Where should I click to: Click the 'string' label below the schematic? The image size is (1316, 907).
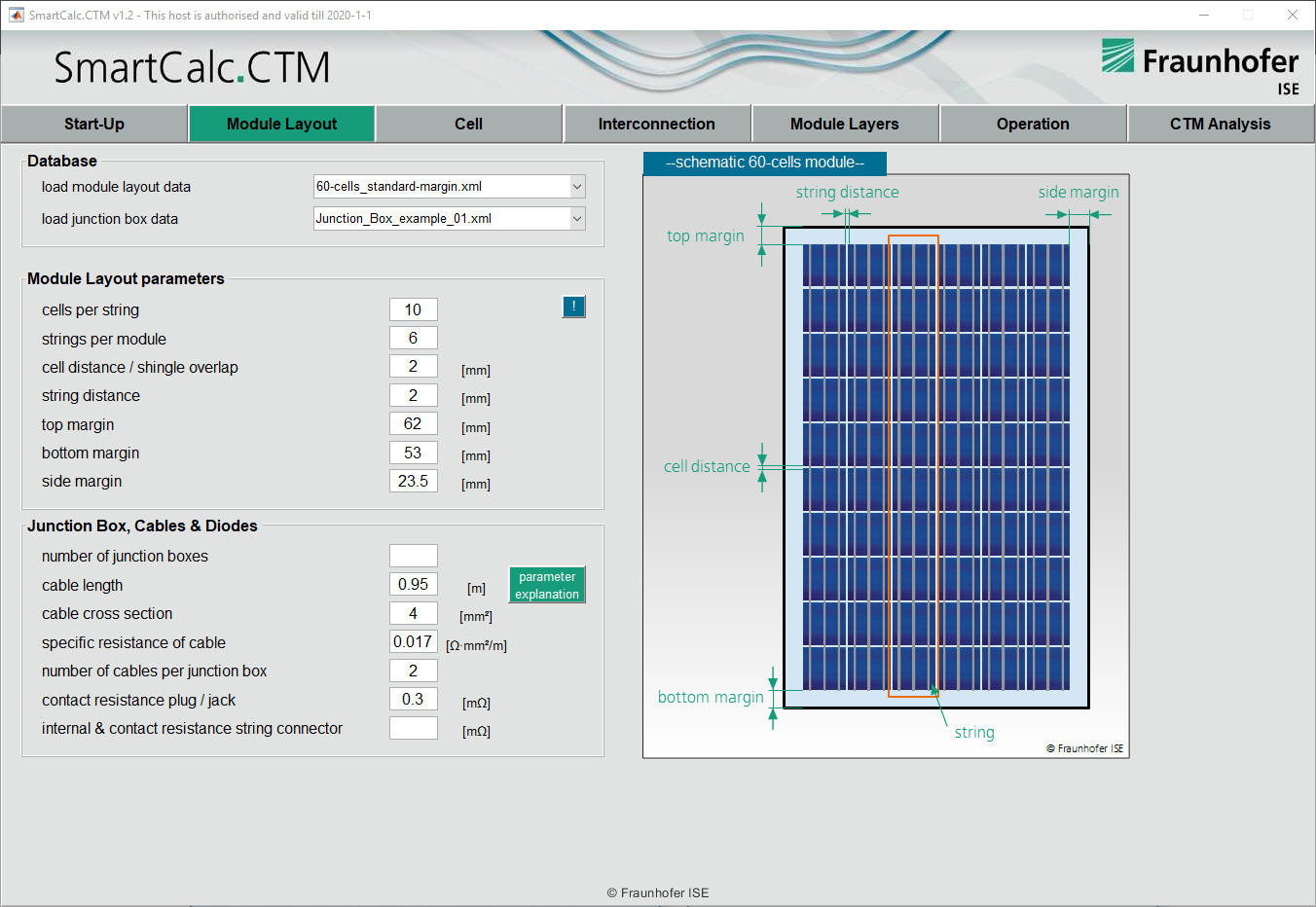pos(974,732)
